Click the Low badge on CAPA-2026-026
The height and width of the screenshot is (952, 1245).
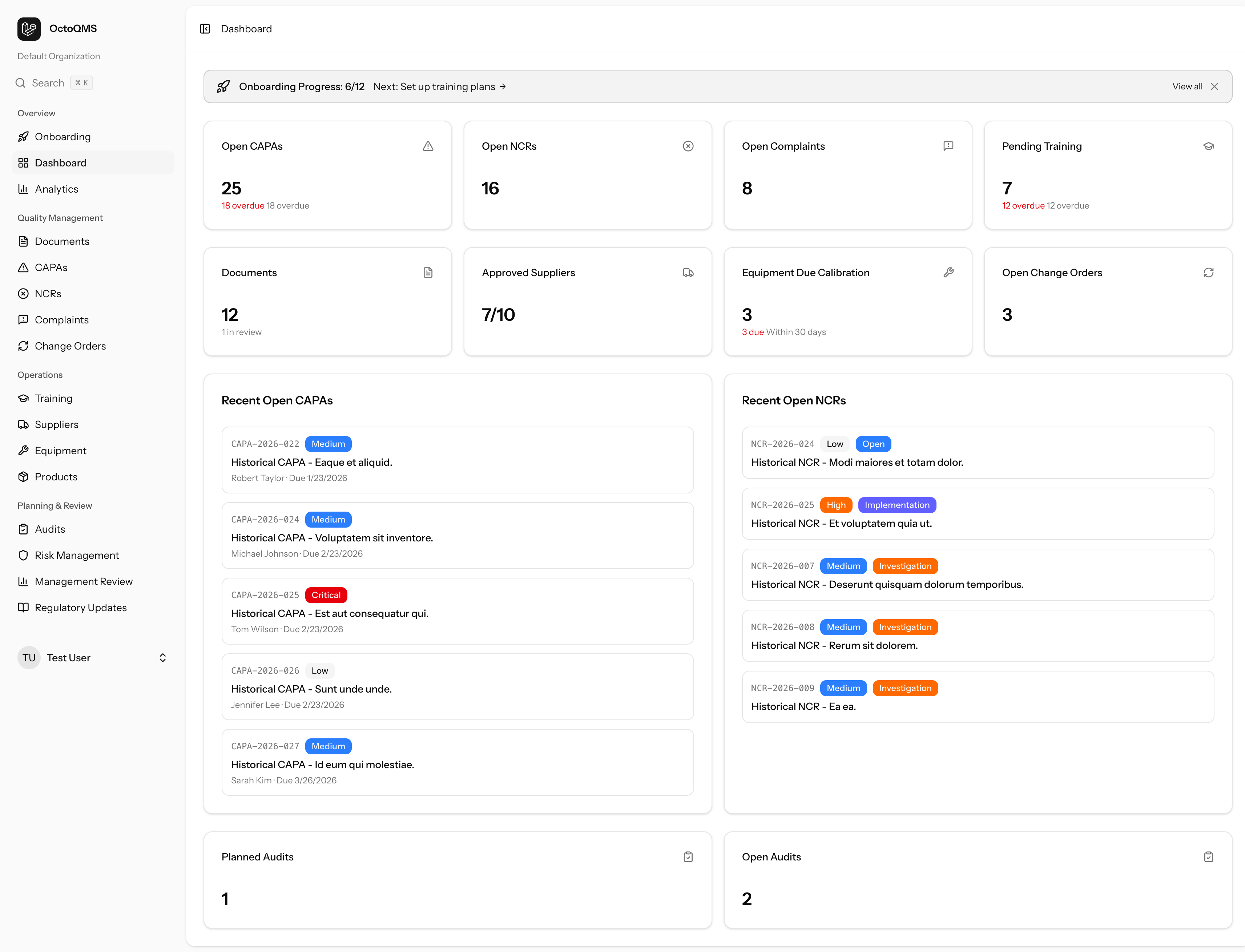[x=320, y=671]
